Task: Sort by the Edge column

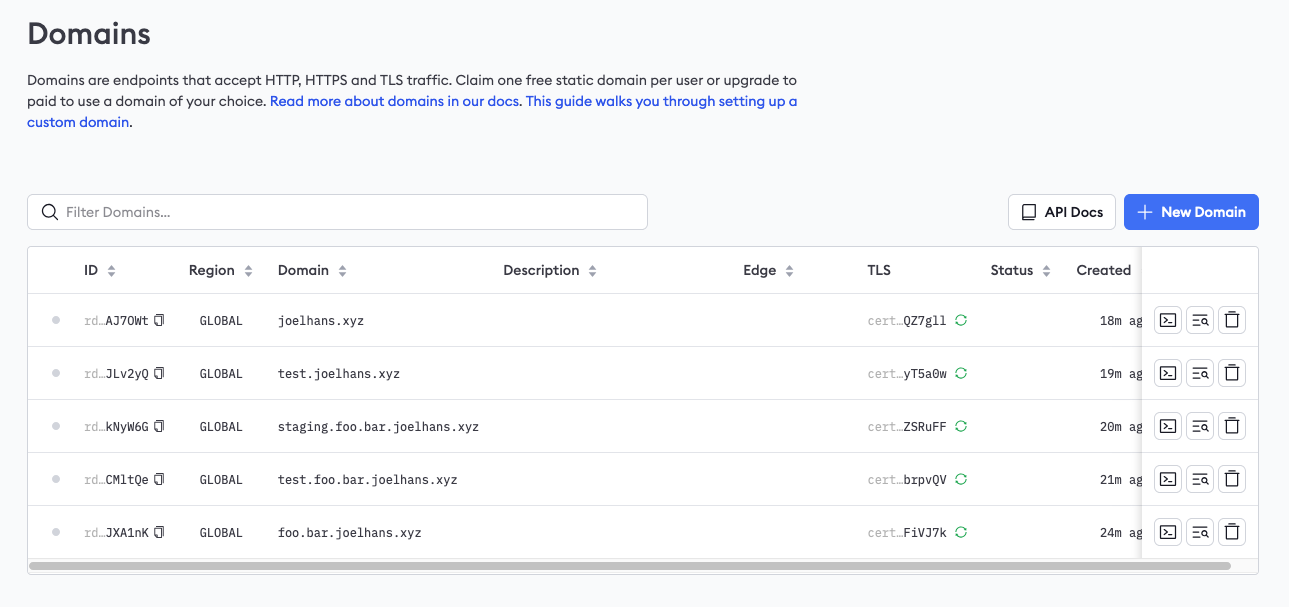Action: pos(789,271)
